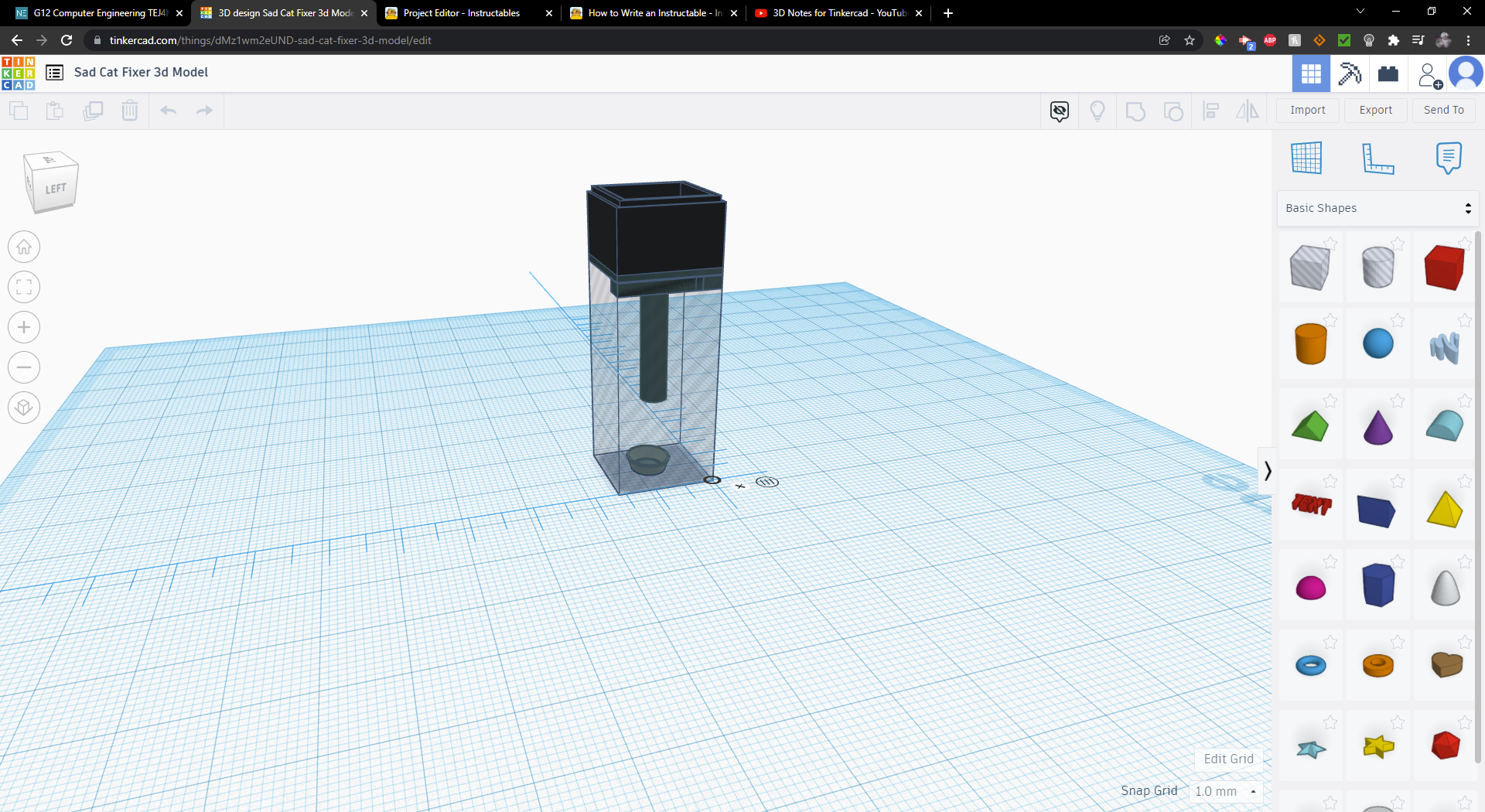Undo the last action

168,111
